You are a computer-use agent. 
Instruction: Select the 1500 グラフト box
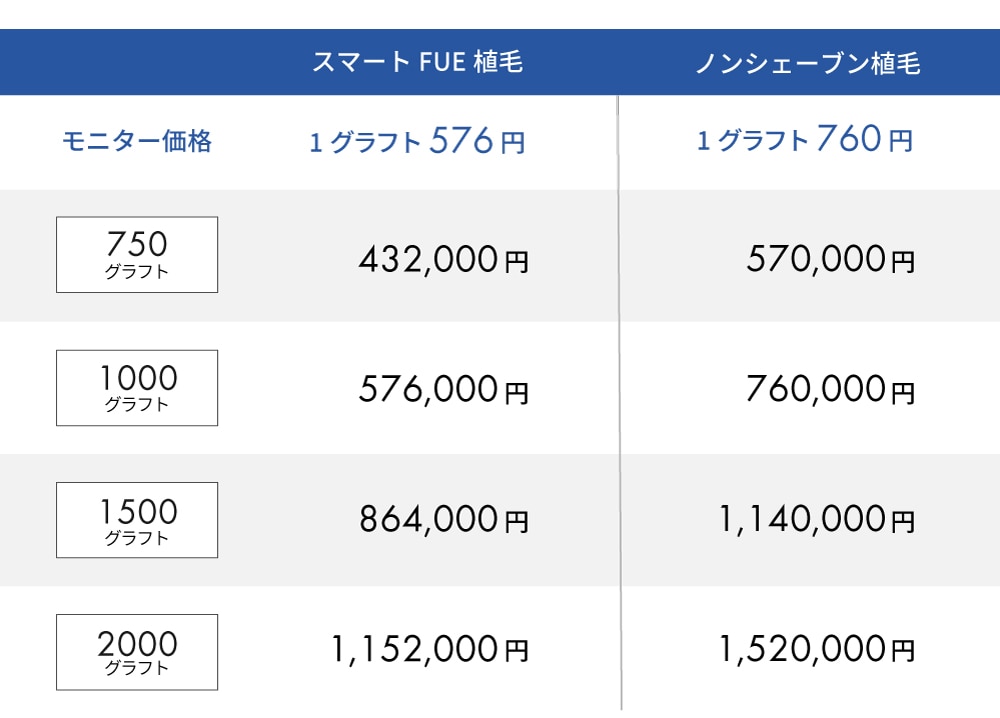pos(137,520)
